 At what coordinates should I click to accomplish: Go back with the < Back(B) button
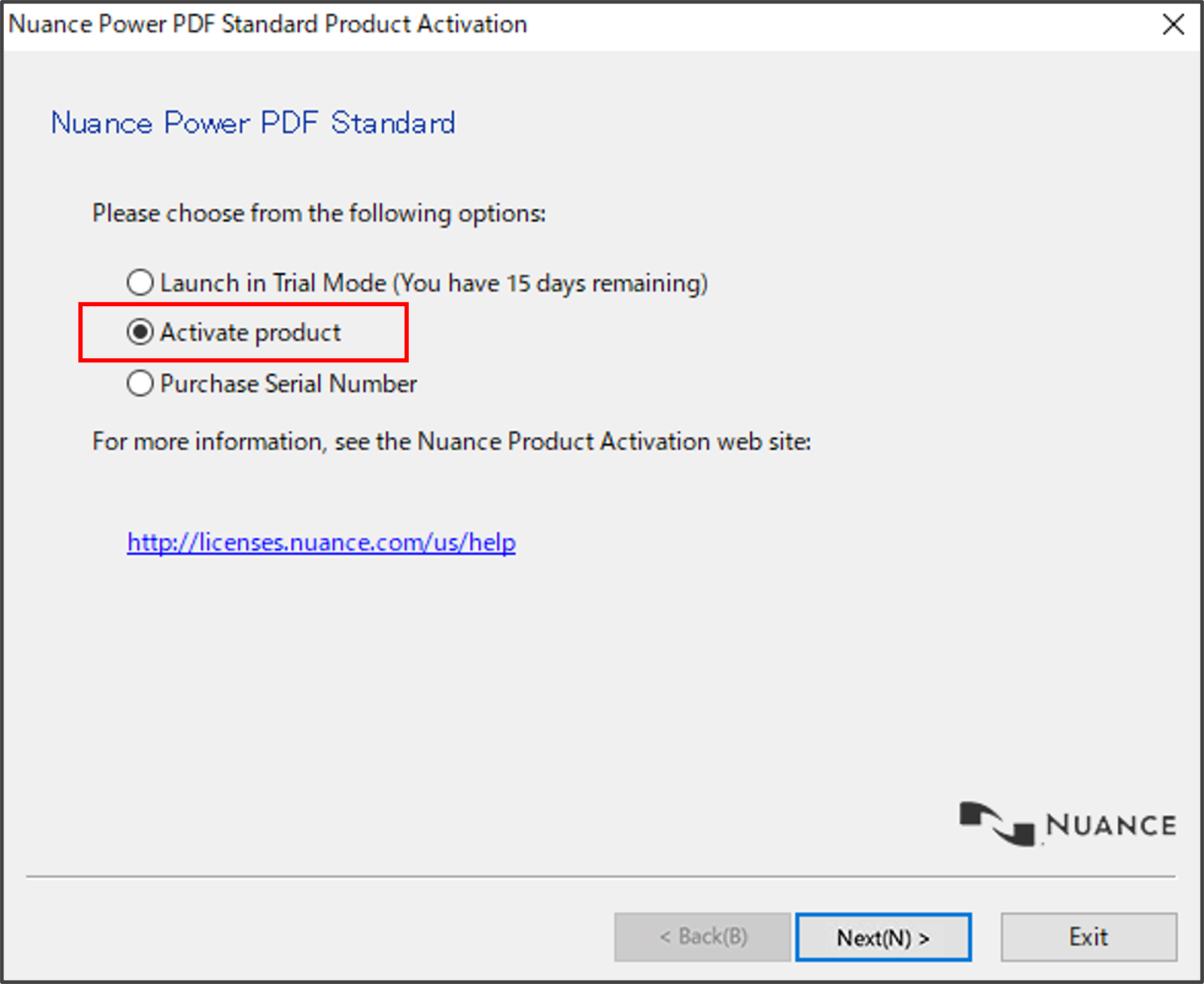[703, 937]
